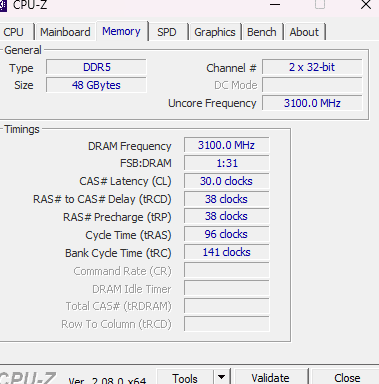The image size is (379, 384).
Task: Switch to the Graphics tab
Action: [x=215, y=32]
